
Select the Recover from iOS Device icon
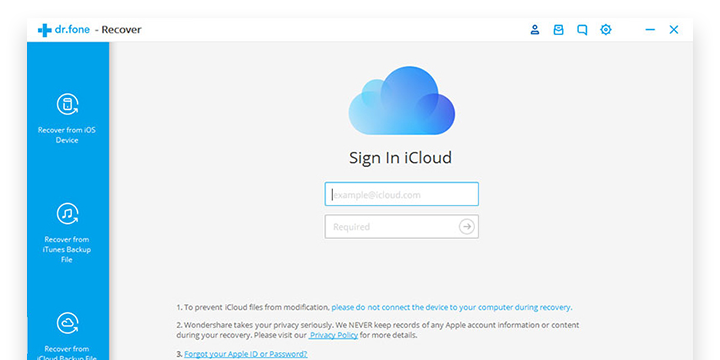click(x=68, y=104)
